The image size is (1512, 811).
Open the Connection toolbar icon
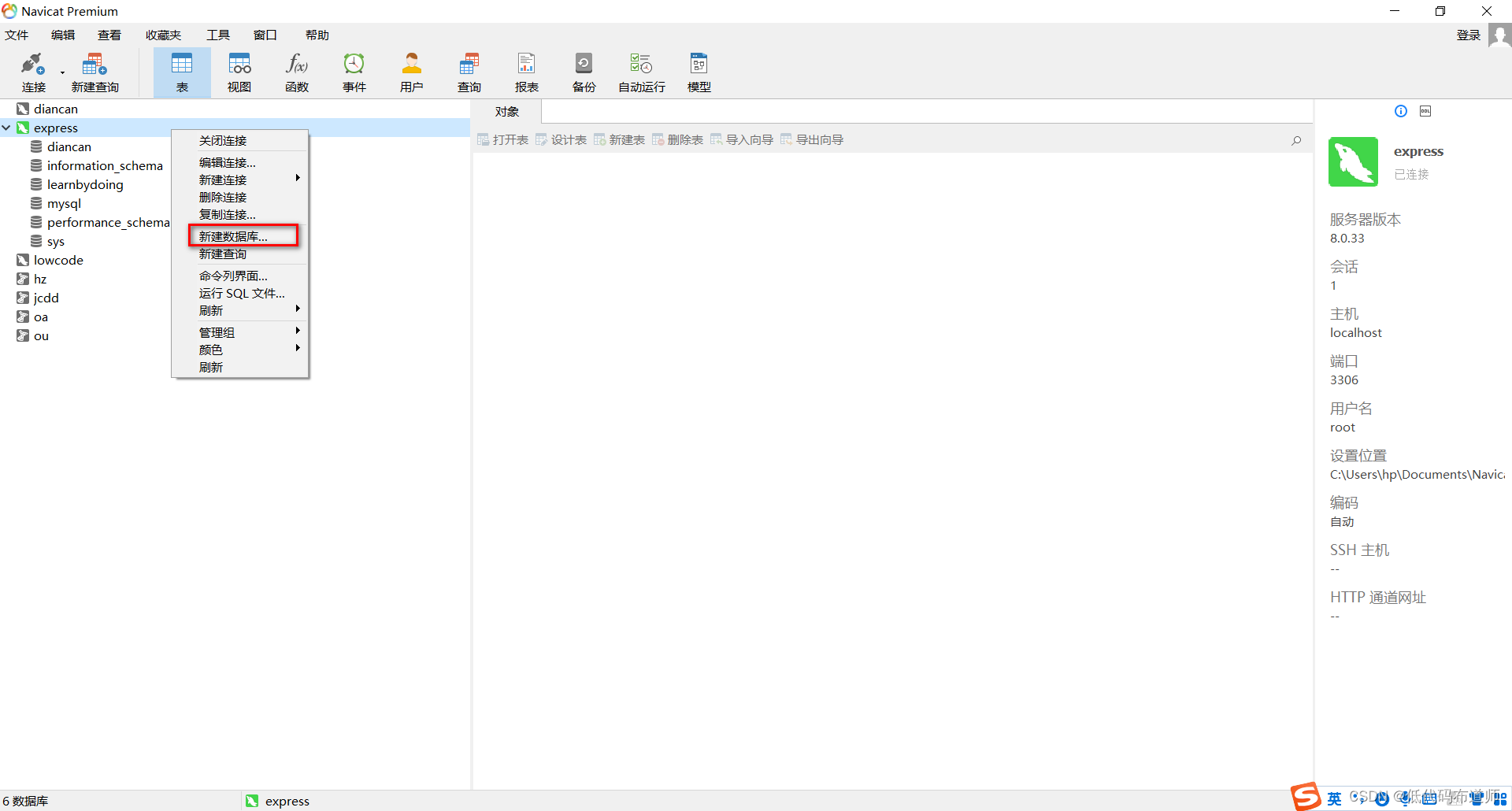33,72
